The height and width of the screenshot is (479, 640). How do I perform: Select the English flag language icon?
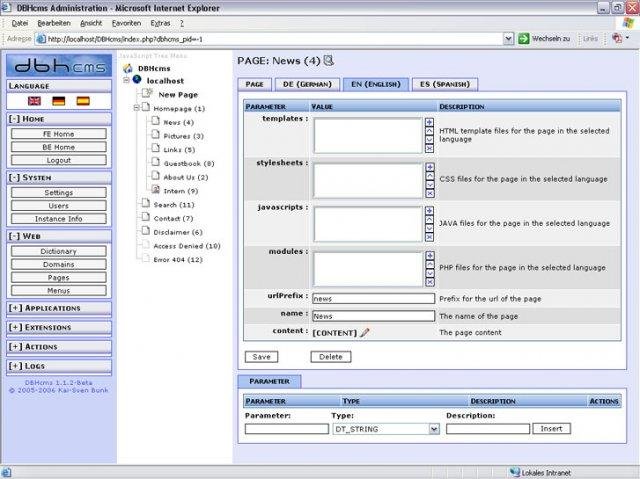34,101
